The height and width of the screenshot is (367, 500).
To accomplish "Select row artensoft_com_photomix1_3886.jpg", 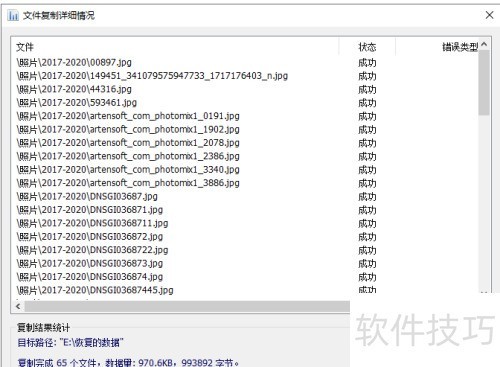I will pos(128,183).
